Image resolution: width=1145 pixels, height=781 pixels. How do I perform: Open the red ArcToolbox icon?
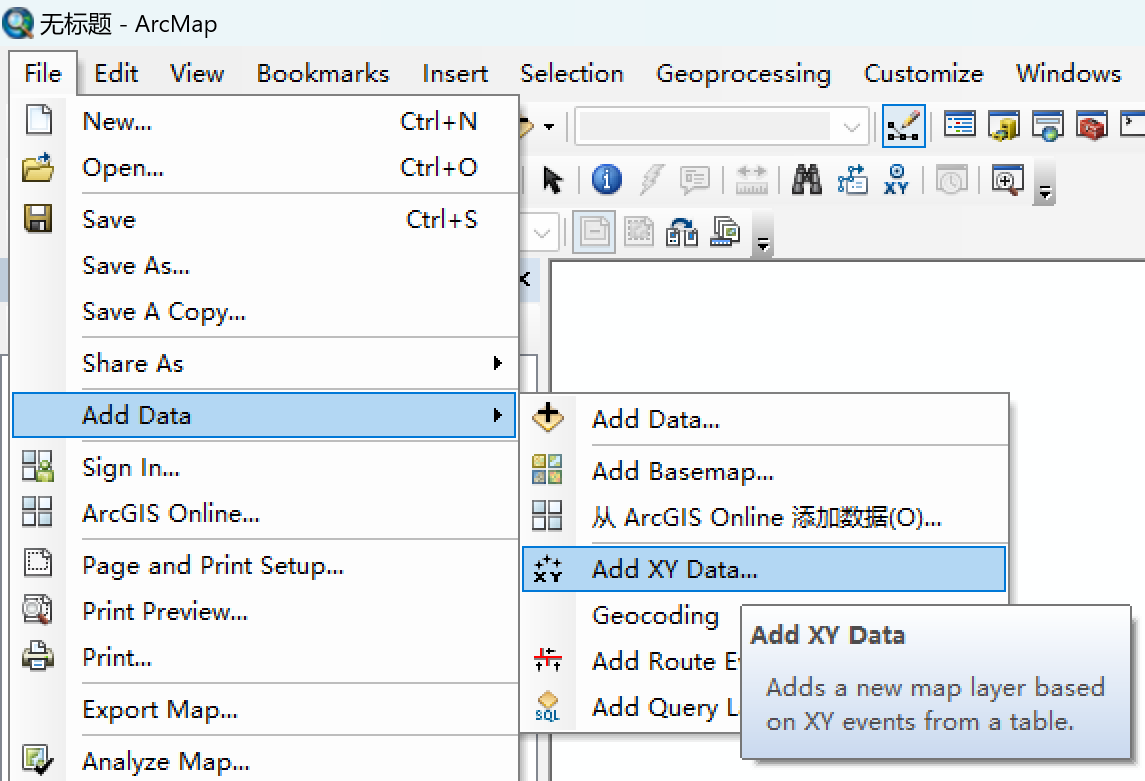(1092, 126)
